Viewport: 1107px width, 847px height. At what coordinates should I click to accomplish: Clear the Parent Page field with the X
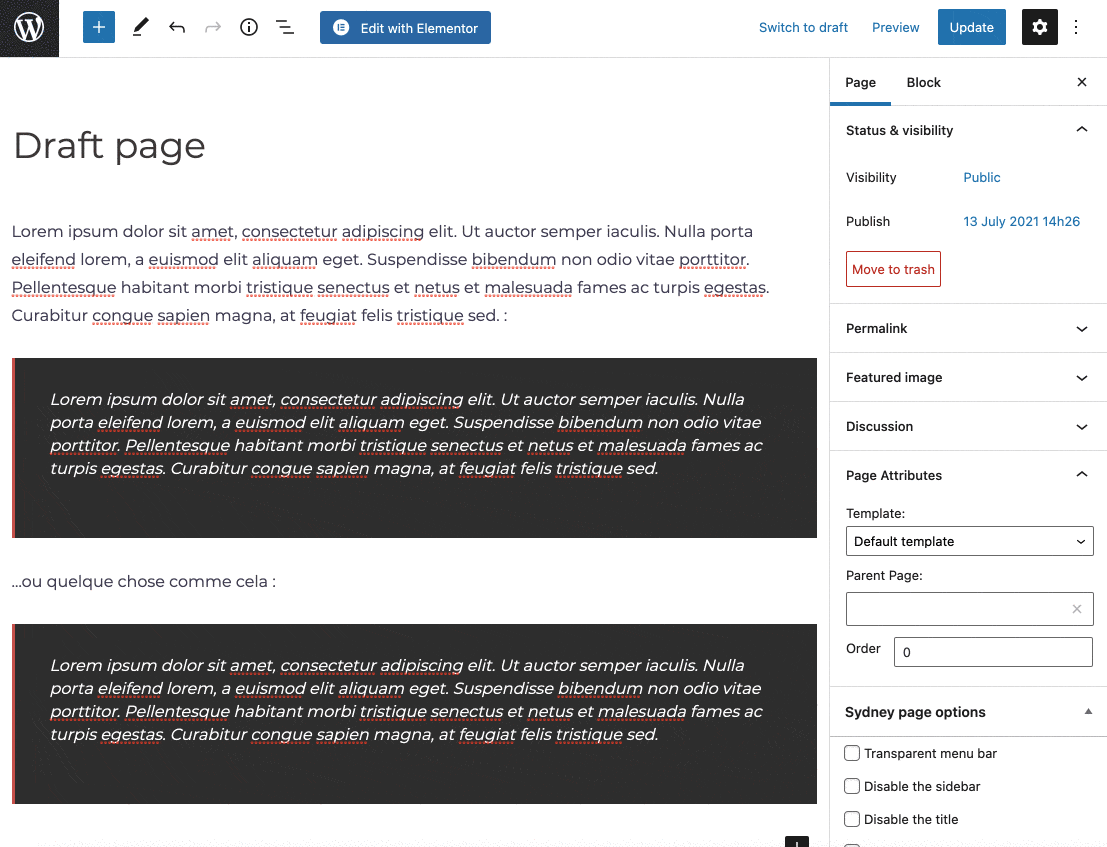click(x=1076, y=609)
